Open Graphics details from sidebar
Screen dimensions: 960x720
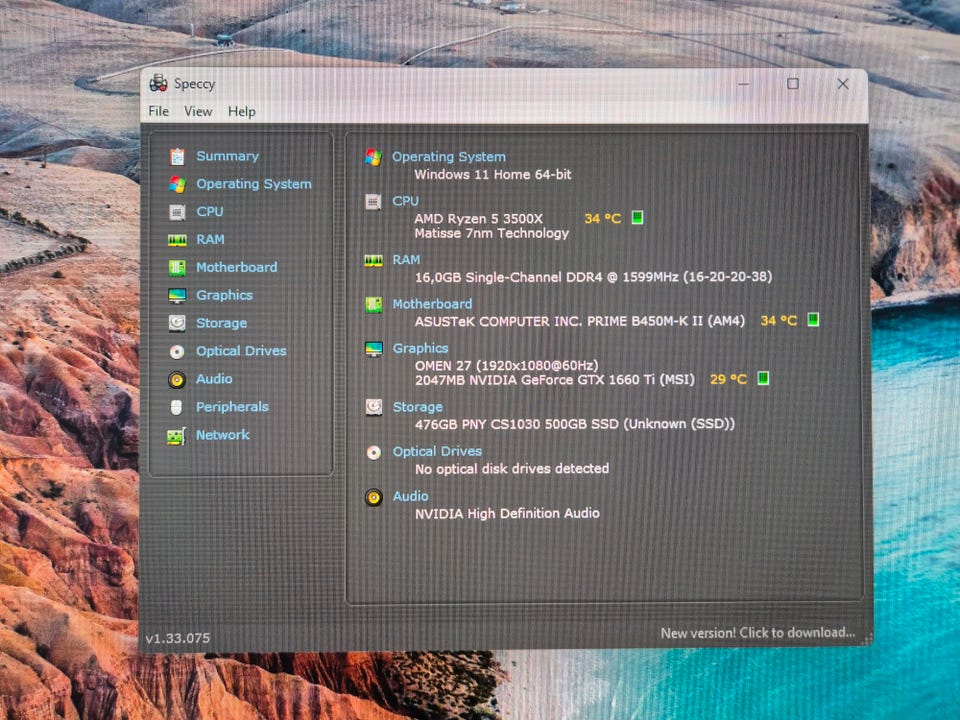coord(224,296)
